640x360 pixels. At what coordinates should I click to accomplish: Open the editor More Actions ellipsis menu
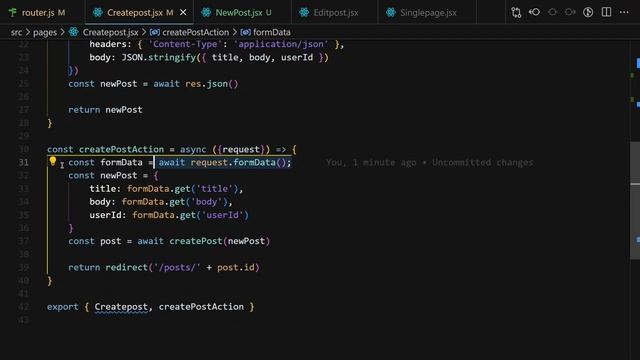(624, 12)
